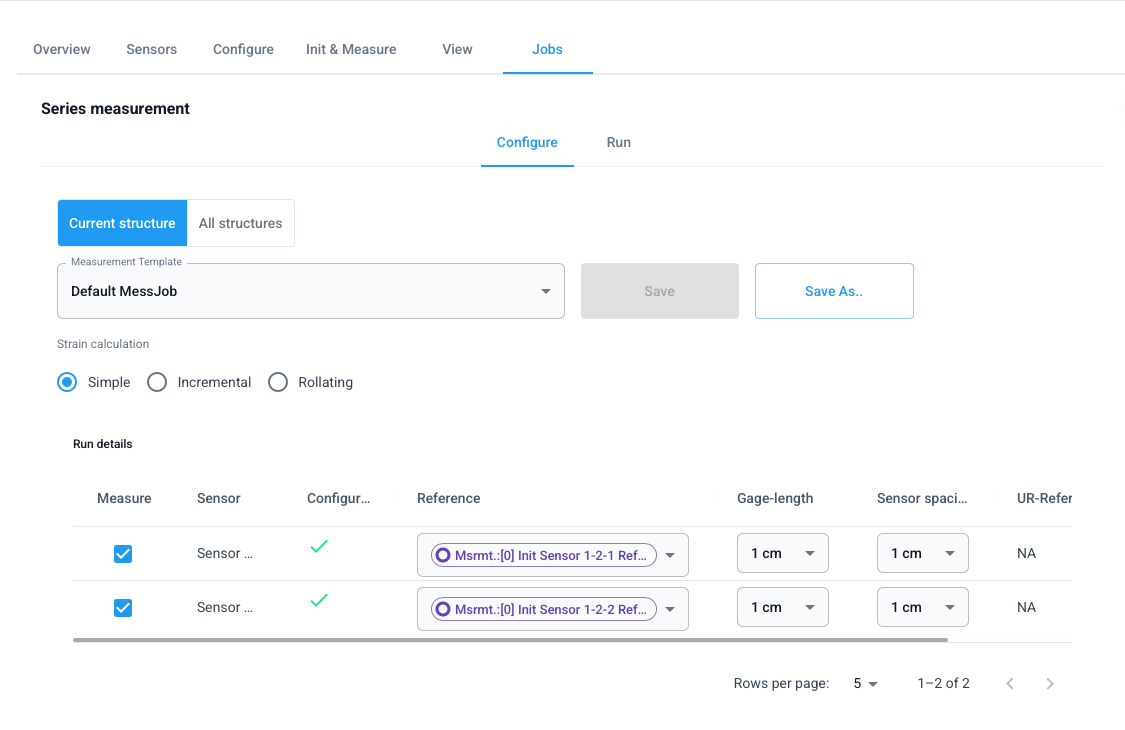
Task: Switch to the Run sub-tab
Action: click(618, 142)
